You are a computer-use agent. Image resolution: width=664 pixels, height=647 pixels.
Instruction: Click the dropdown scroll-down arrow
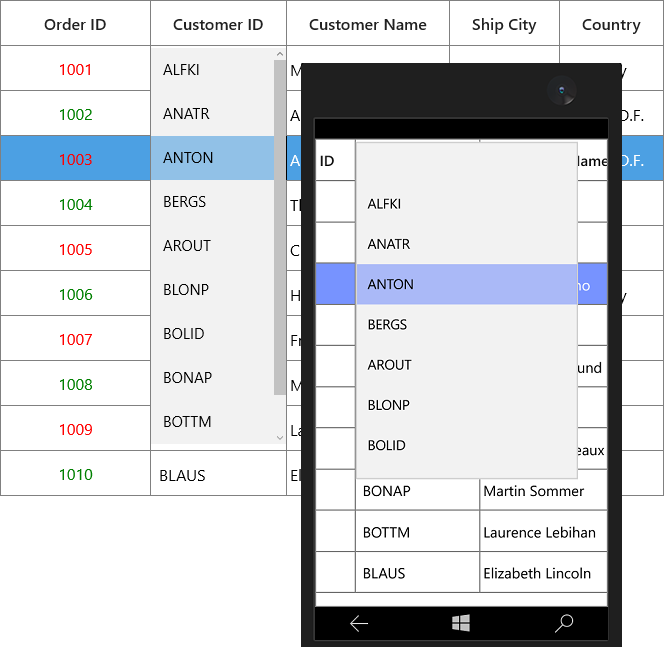(x=279, y=438)
